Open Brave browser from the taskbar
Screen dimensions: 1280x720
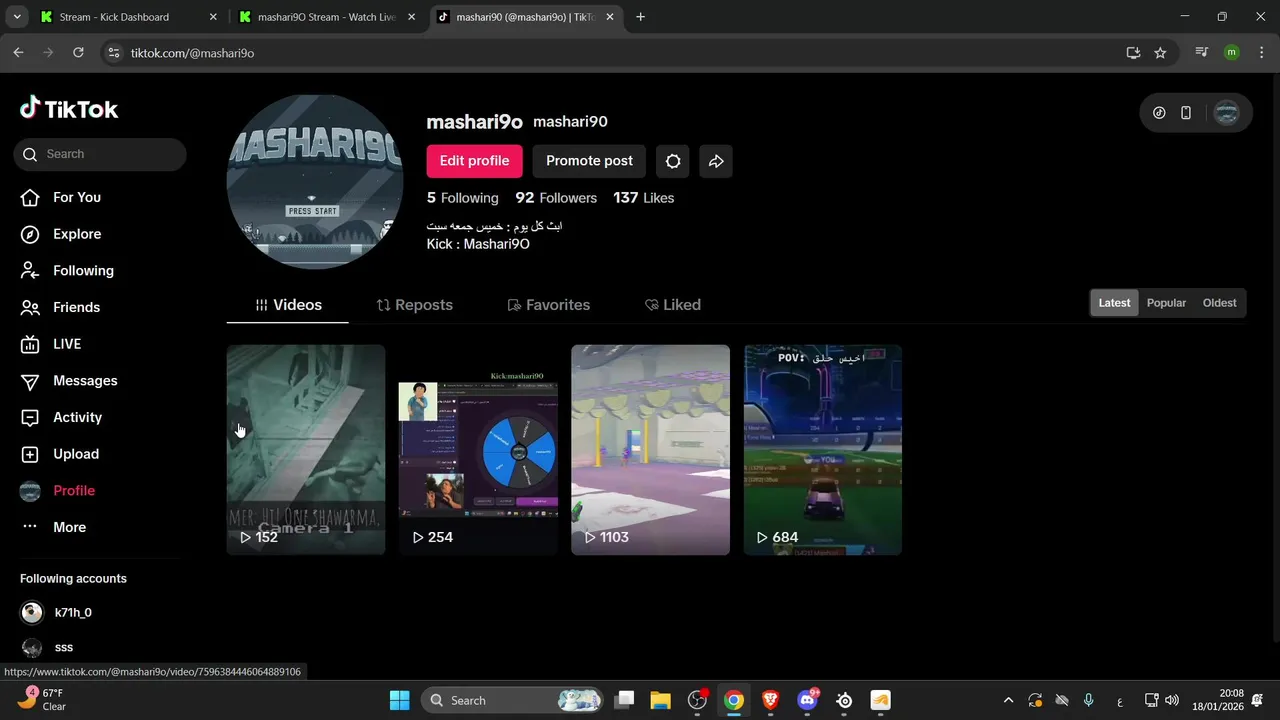[x=771, y=700]
